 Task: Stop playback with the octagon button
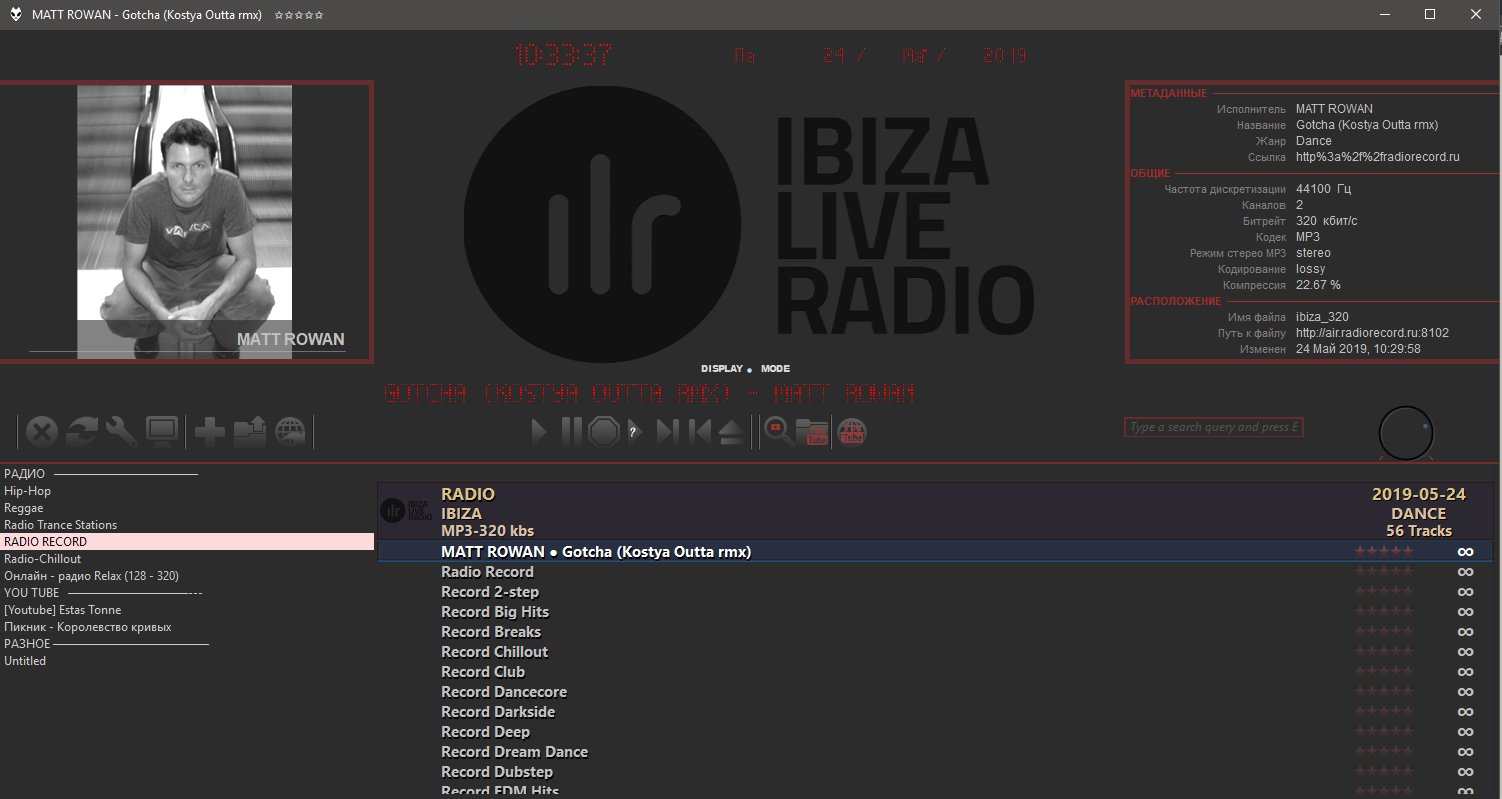pos(604,431)
